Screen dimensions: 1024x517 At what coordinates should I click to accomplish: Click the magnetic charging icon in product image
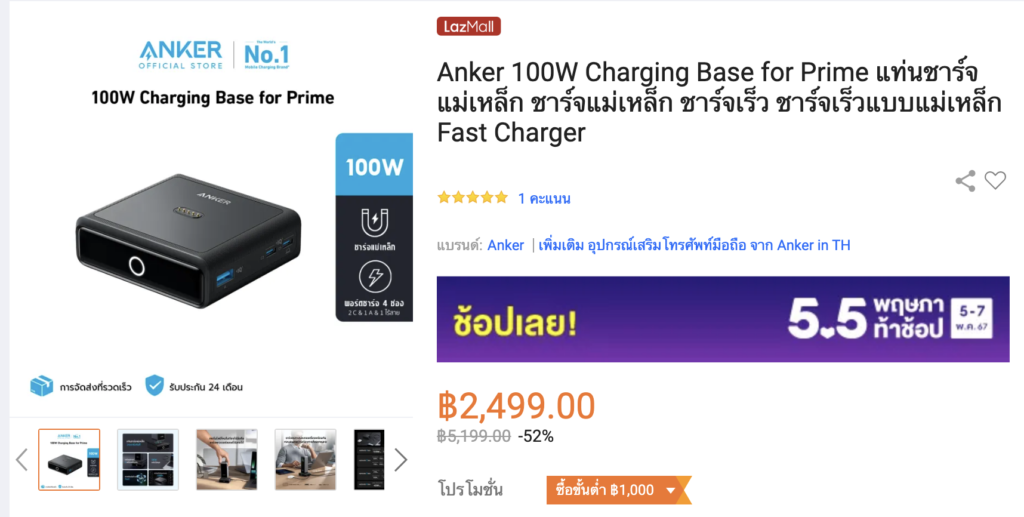tap(375, 223)
